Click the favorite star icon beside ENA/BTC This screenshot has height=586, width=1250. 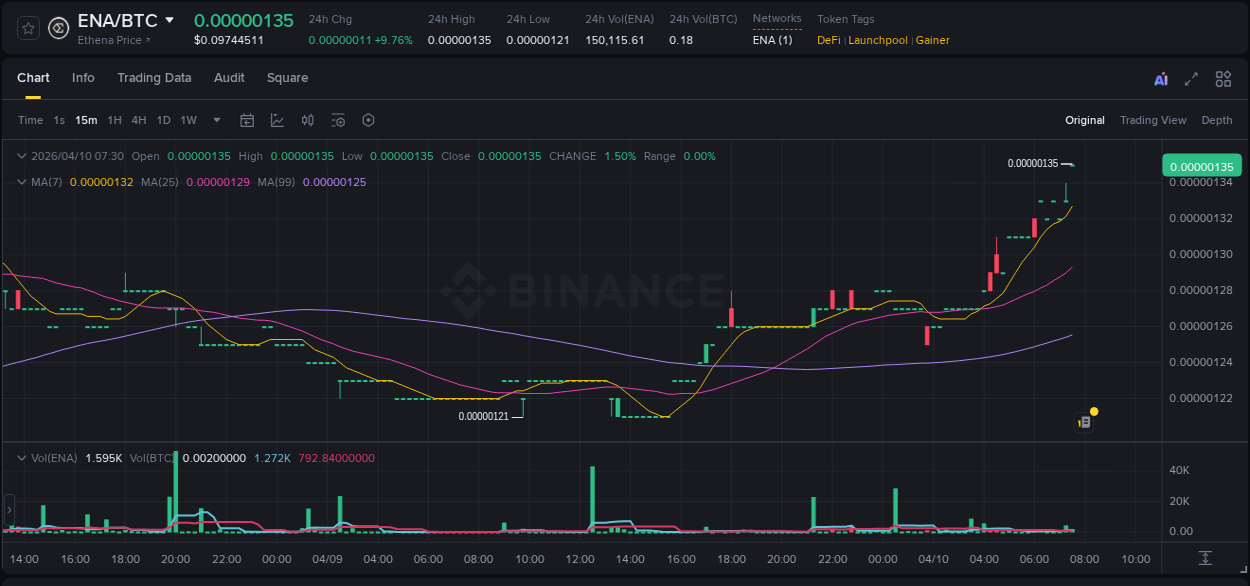pyautogui.click(x=27, y=28)
